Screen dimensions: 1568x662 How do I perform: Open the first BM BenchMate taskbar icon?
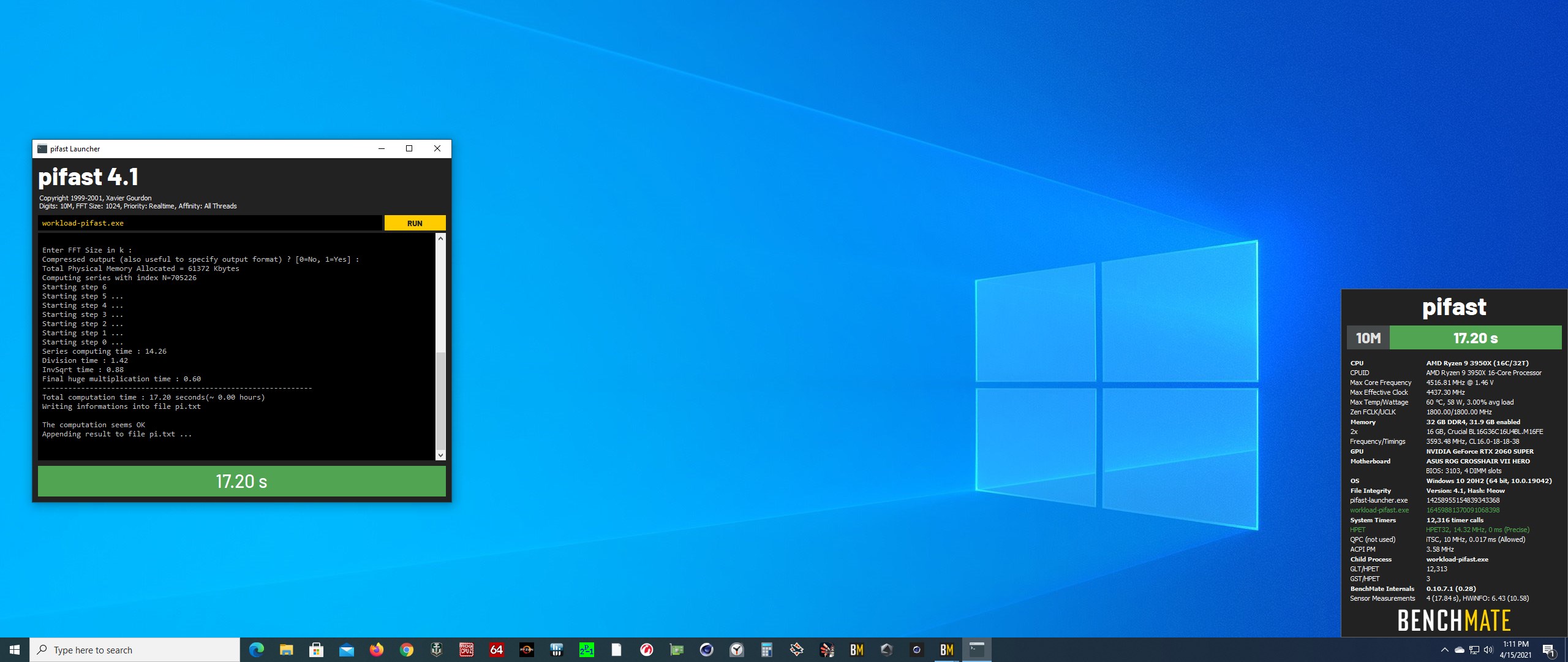856,650
